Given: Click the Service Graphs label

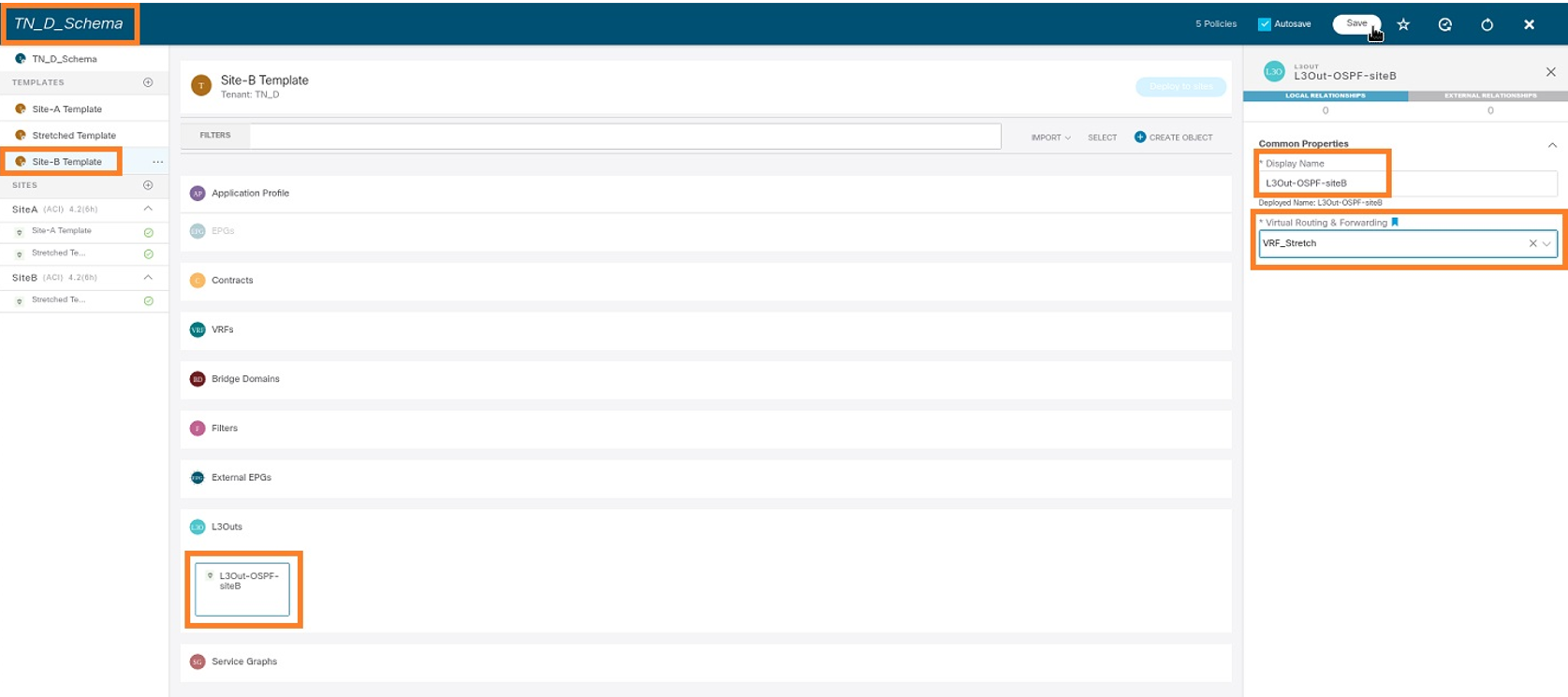Looking at the screenshot, I should 244,662.
